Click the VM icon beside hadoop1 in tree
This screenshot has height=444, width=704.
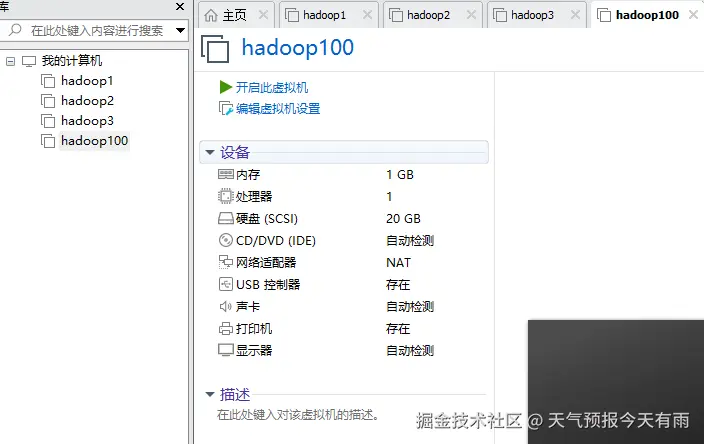48,81
